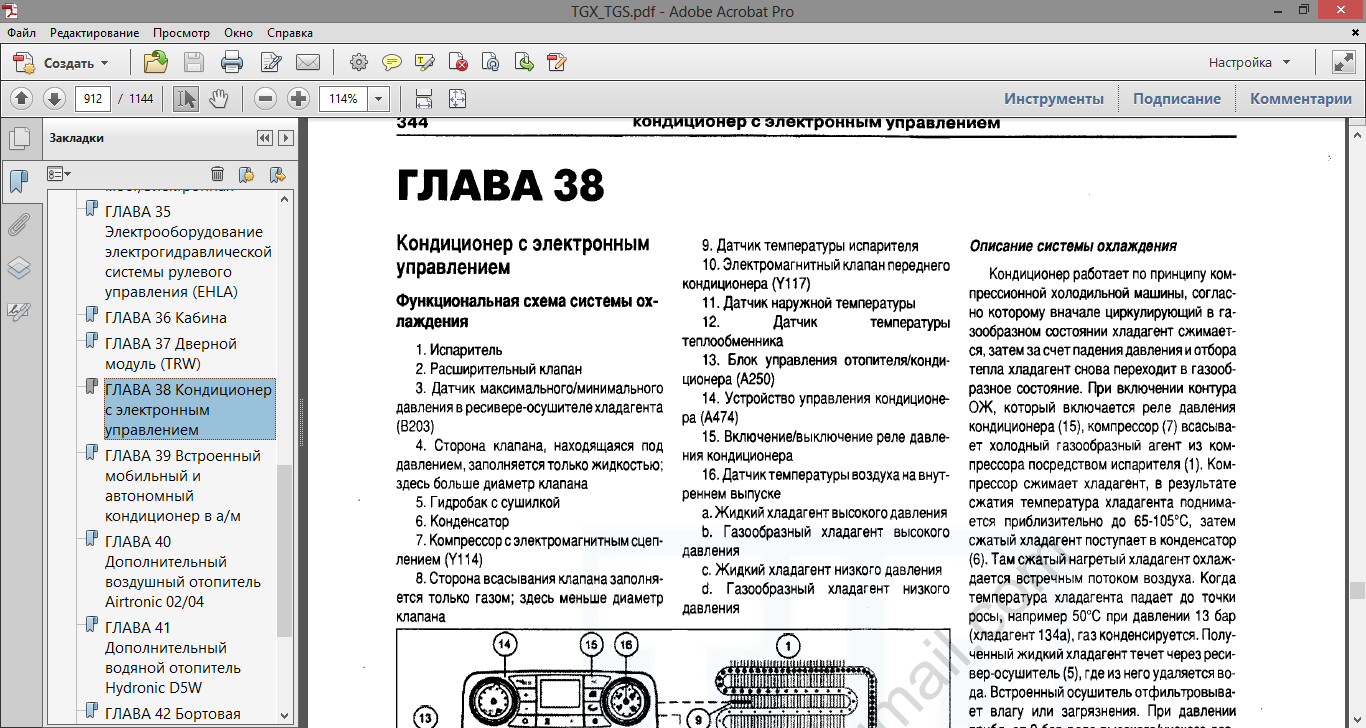This screenshot has height=728, width=1366.
Task: Activate the Hand pan tool
Action: point(218,98)
